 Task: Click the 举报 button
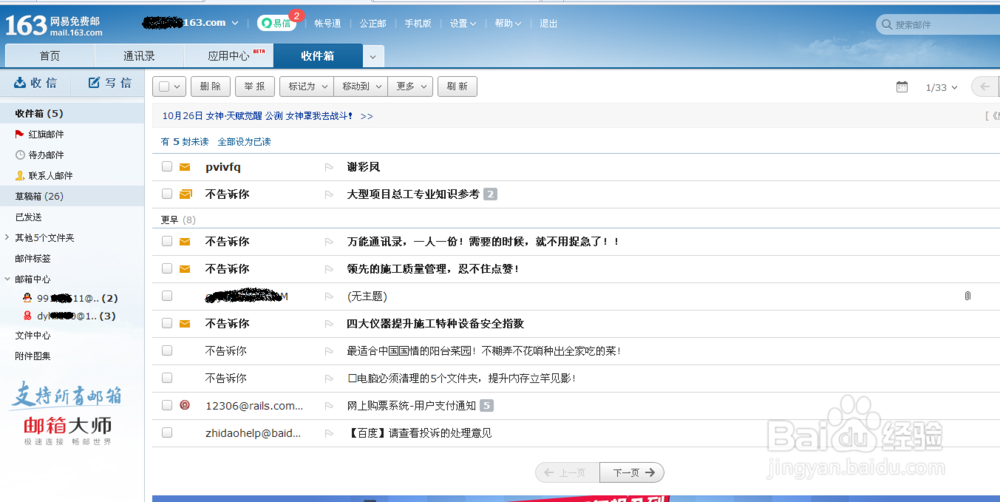pyautogui.click(x=254, y=87)
